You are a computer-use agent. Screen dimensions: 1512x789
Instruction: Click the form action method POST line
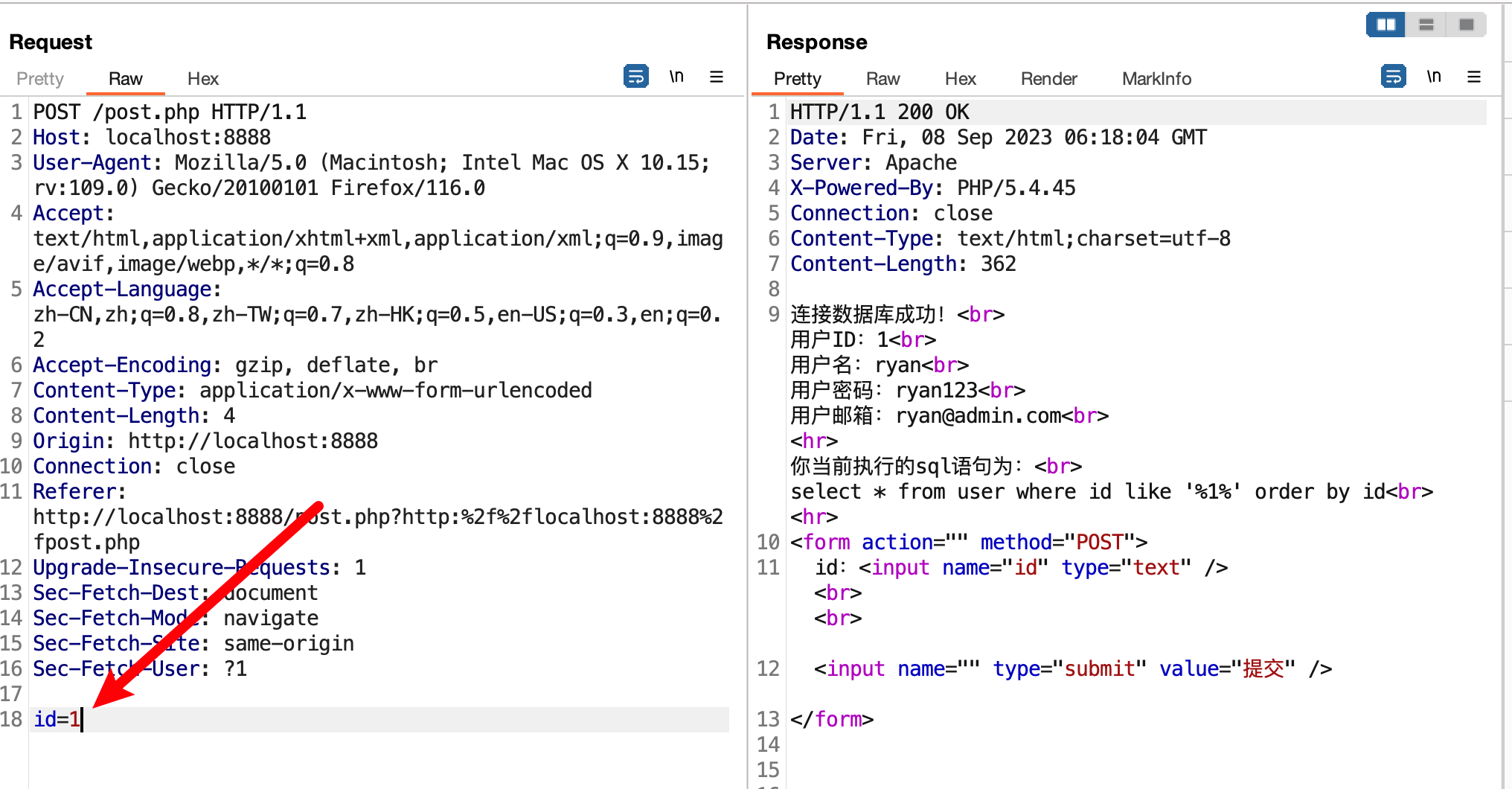969,542
